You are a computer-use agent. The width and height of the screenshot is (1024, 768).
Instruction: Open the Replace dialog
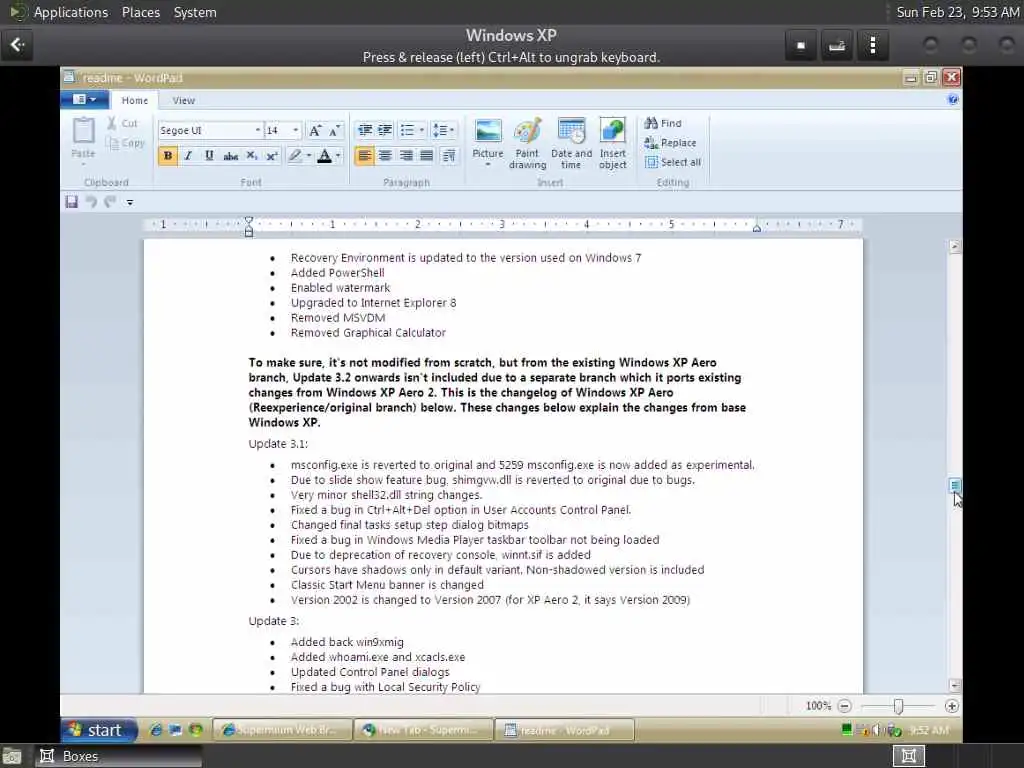click(x=670, y=142)
